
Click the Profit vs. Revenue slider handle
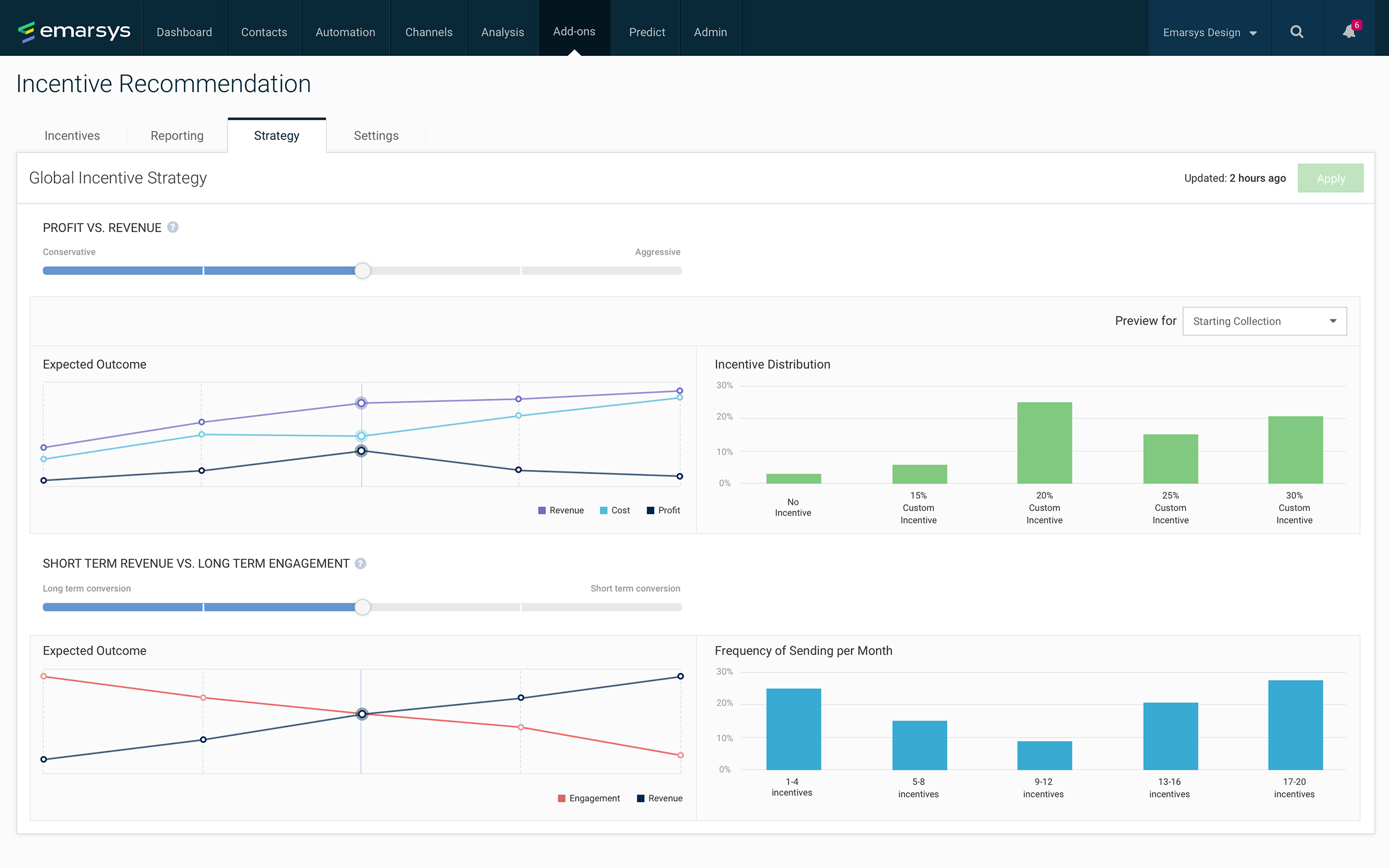coord(362,270)
